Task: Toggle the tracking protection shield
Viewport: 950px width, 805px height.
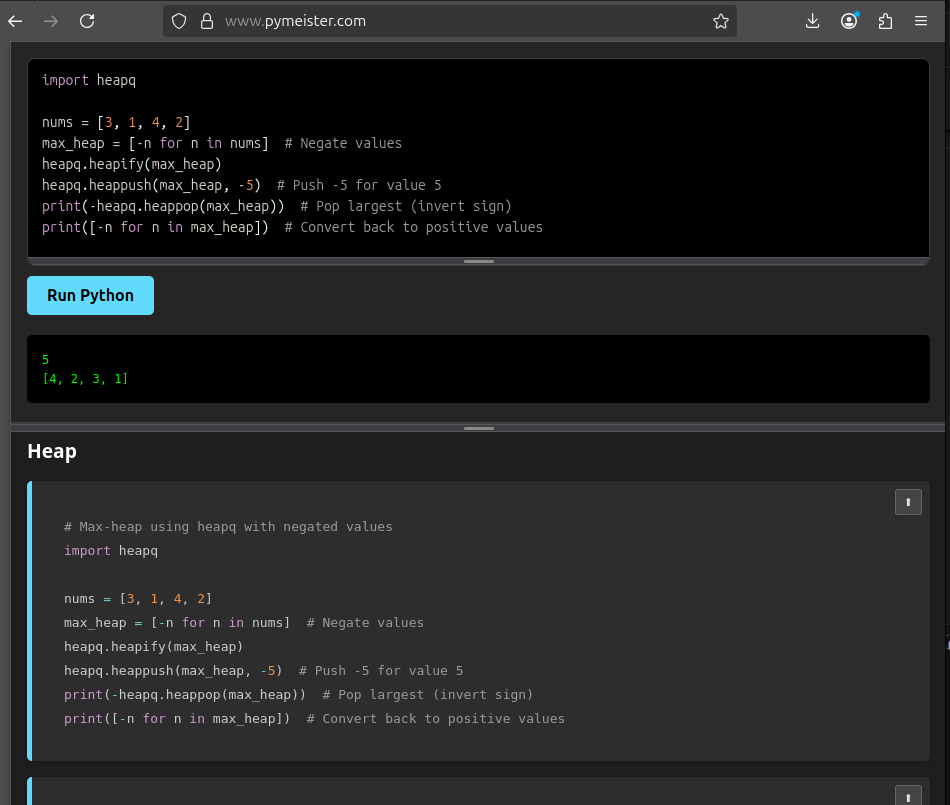Action: click(x=179, y=20)
